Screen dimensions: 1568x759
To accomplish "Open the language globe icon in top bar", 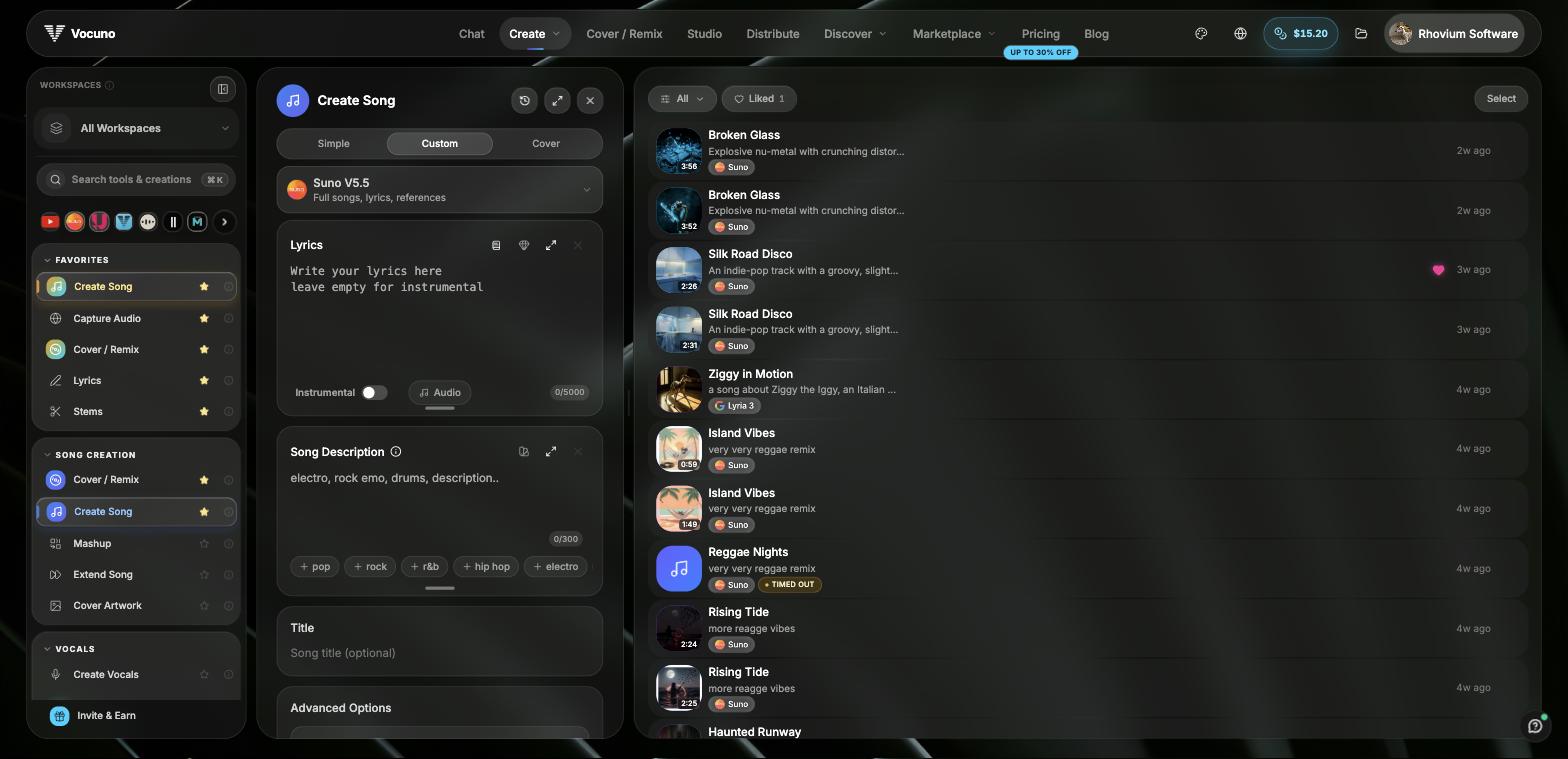I will 1240,33.
